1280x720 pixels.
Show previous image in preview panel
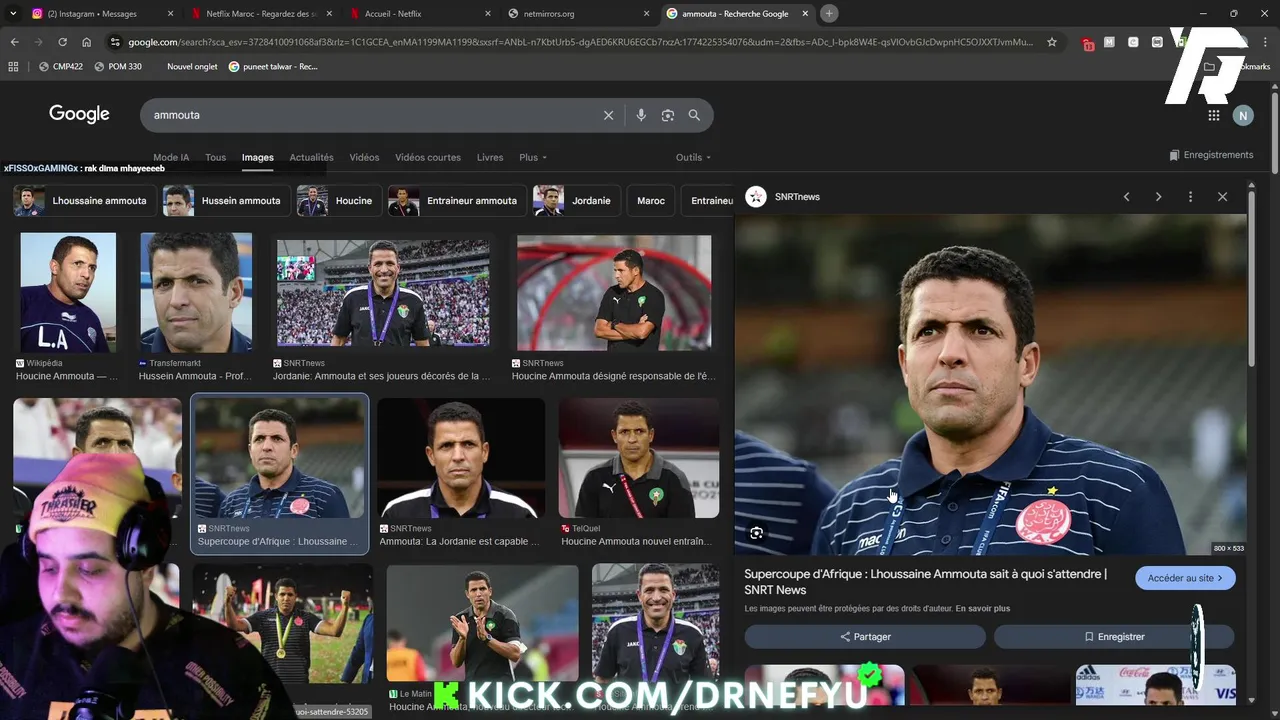pos(1127,197)
